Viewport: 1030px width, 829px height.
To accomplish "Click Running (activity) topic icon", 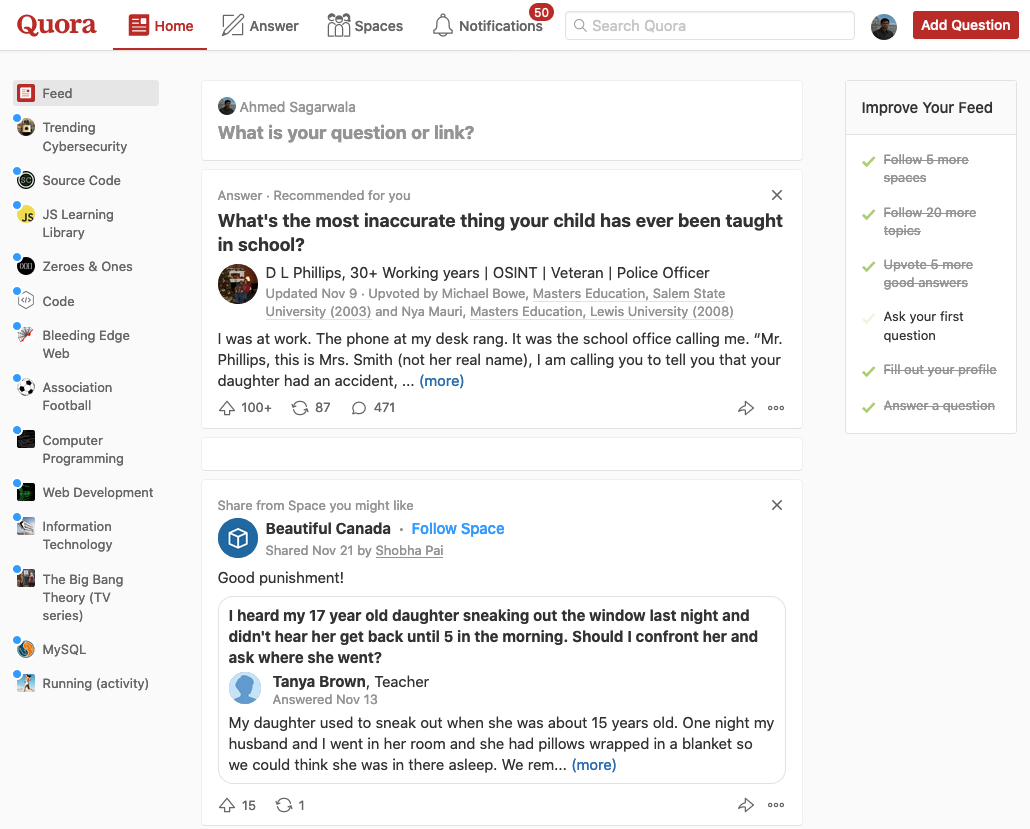I will (x=26, y=683).
